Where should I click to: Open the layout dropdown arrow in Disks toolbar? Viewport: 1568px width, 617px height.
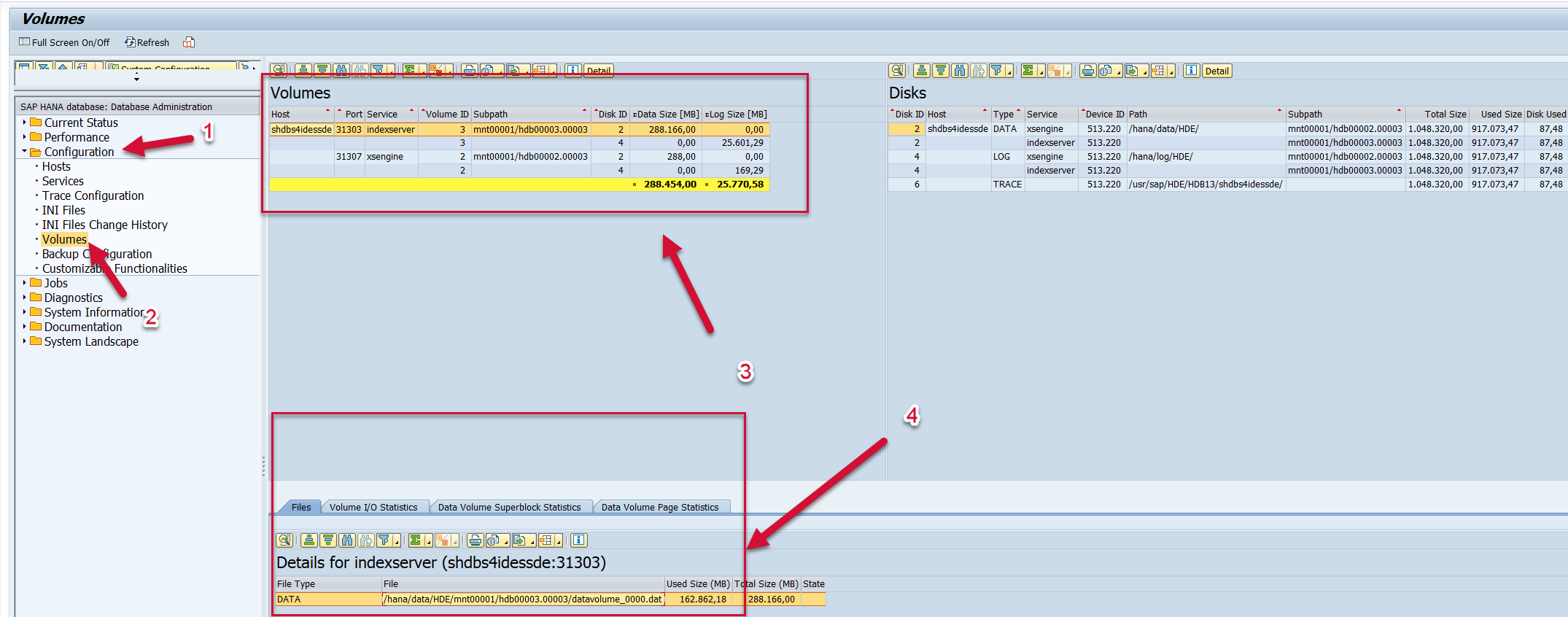click(1171, 73)
